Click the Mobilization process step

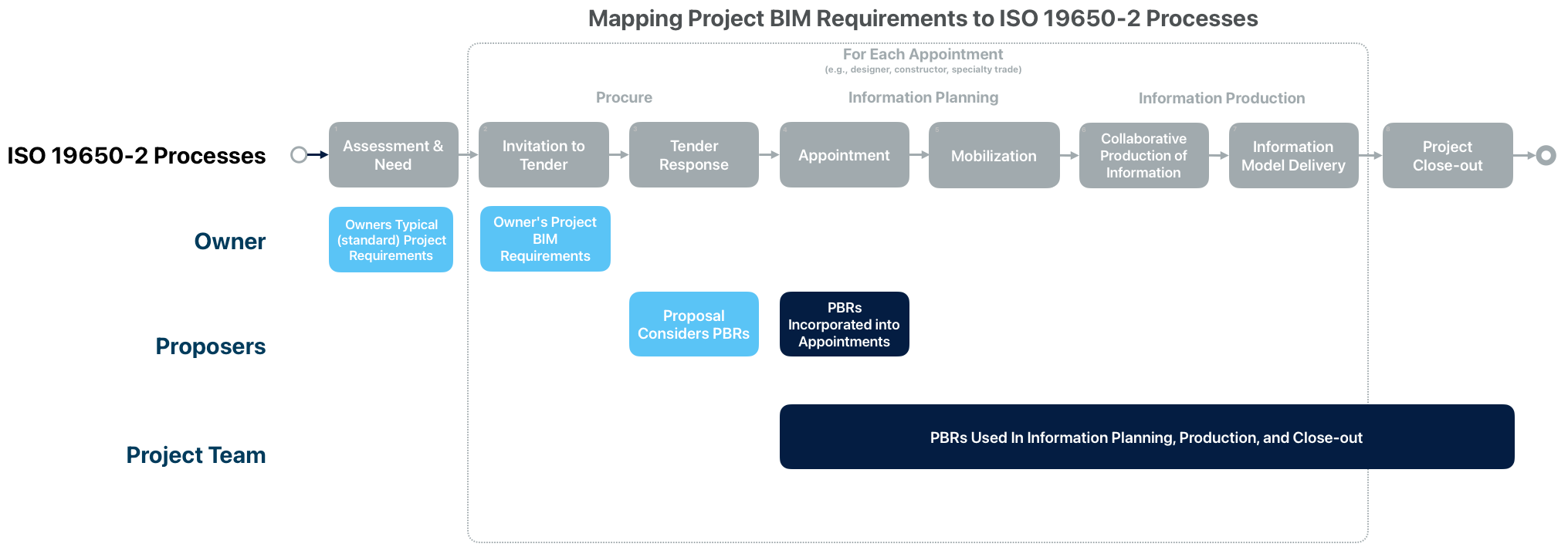tap(994, 156)
